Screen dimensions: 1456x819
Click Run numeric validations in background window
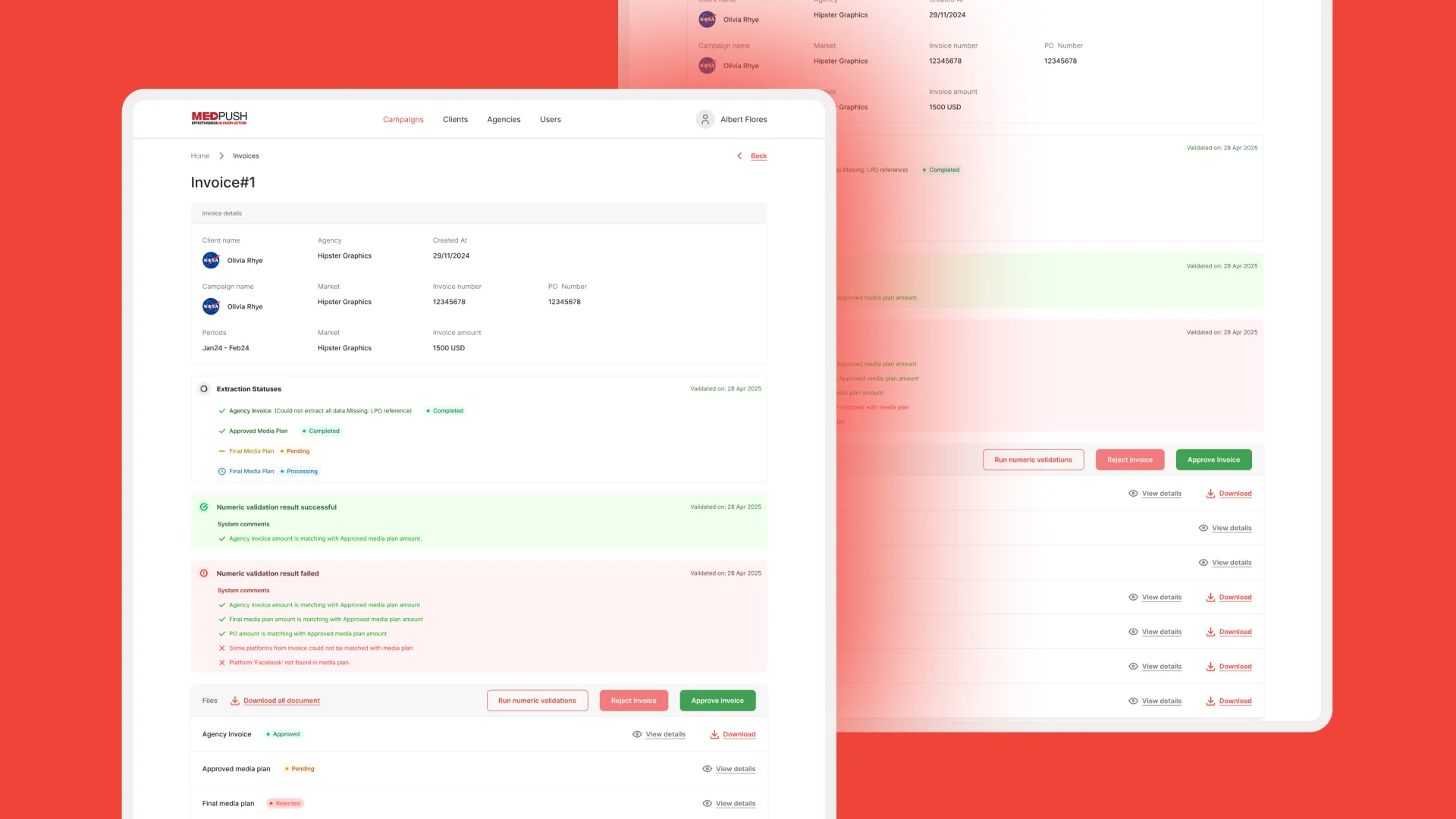1034,460
